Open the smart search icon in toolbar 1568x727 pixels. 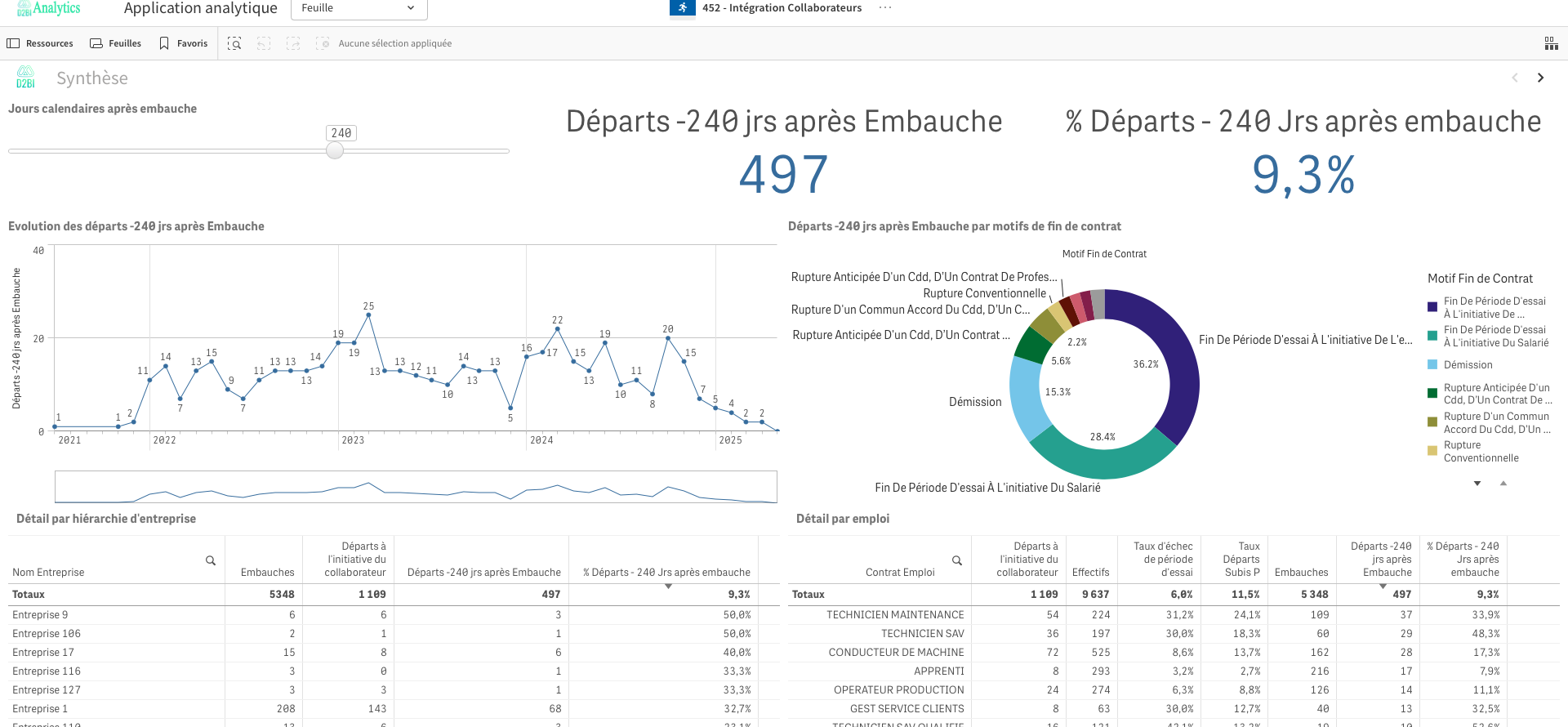234,43
